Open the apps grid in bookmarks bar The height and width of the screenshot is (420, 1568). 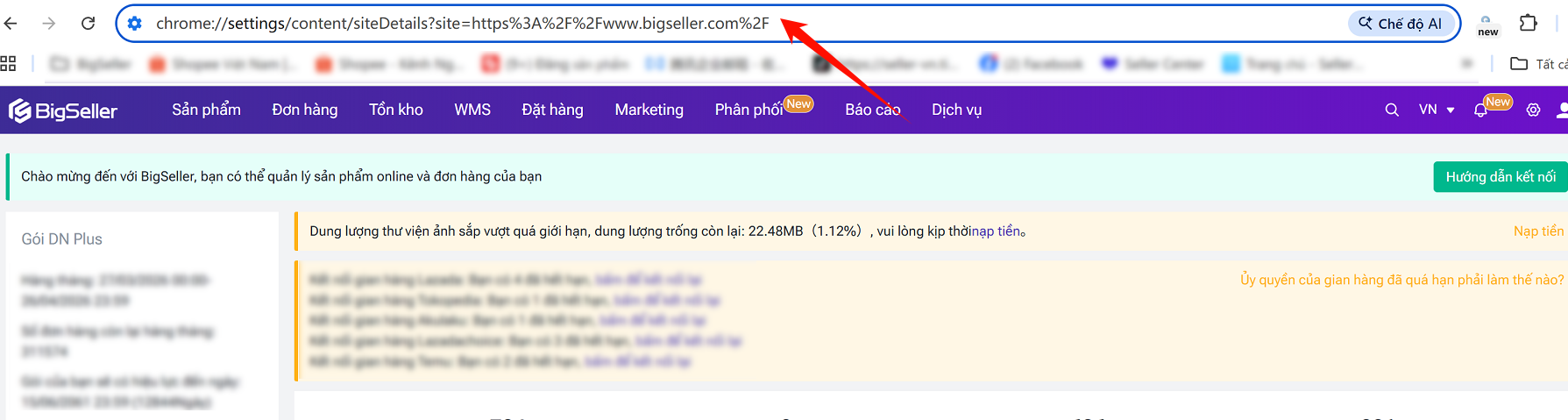[x=9, y=63]
